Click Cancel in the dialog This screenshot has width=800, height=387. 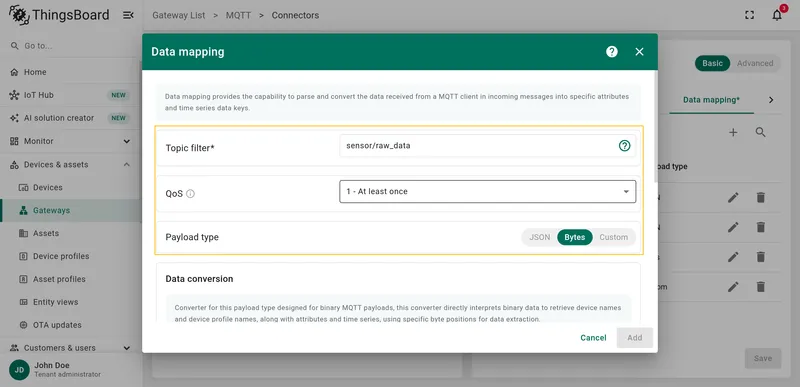(593, 338)
